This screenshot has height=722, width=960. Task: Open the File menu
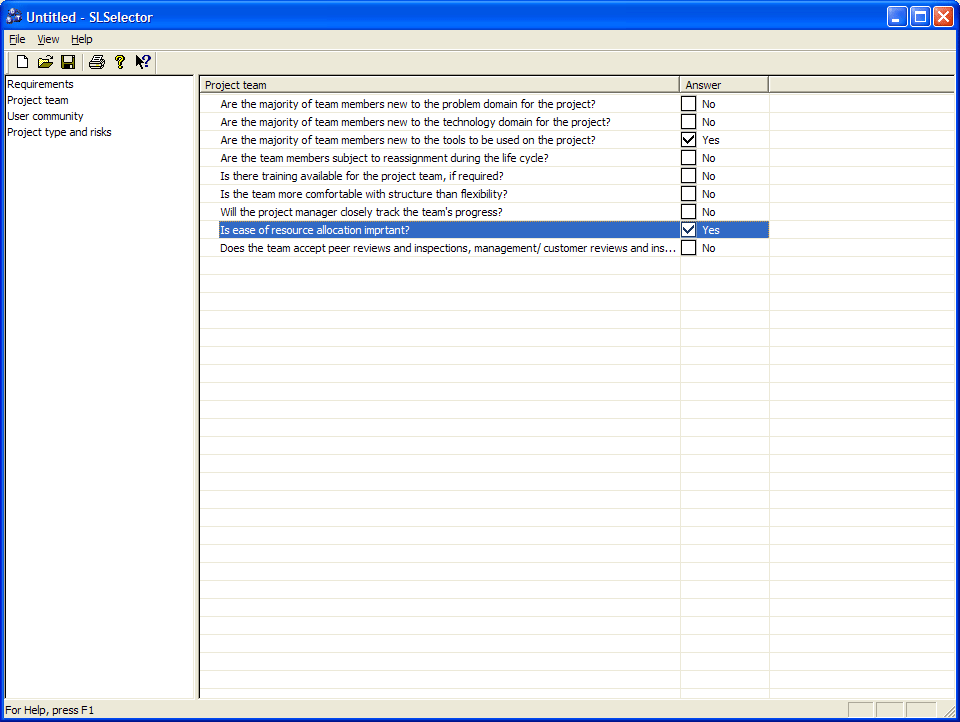pos(17,39)
